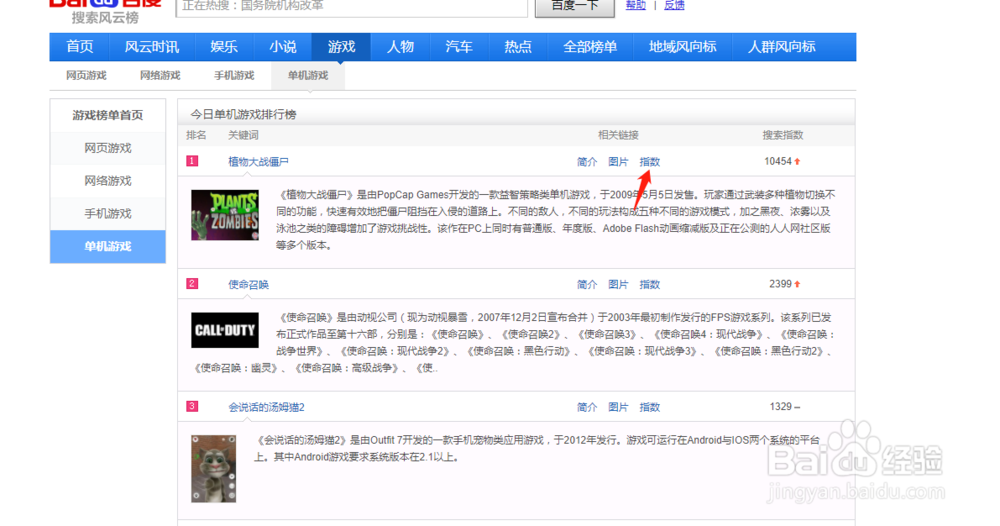Click the rank 2 badge icon
The width and height of the screenshot is (1000, 526).
192,284
